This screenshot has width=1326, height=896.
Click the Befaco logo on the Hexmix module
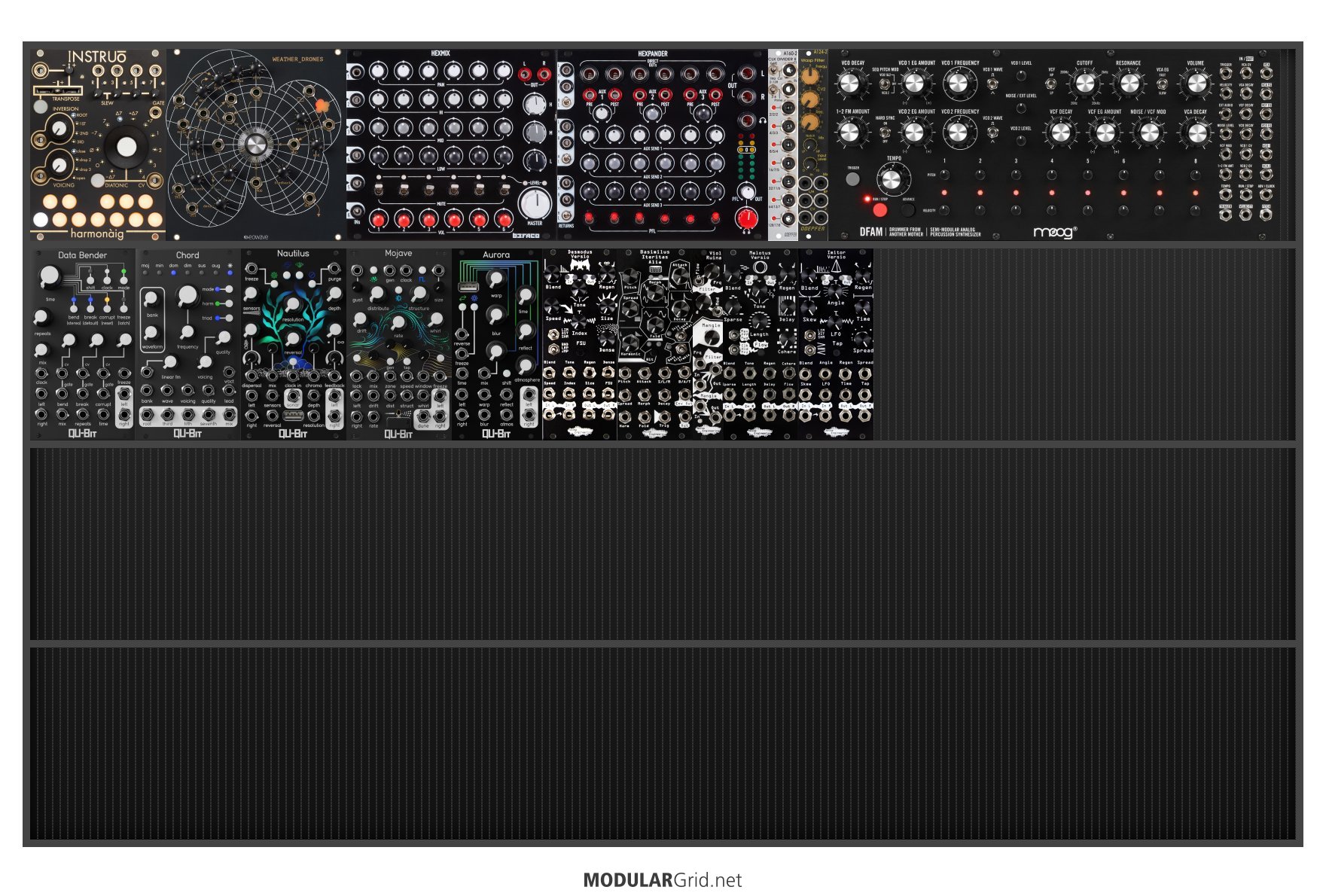click(526, 235)
